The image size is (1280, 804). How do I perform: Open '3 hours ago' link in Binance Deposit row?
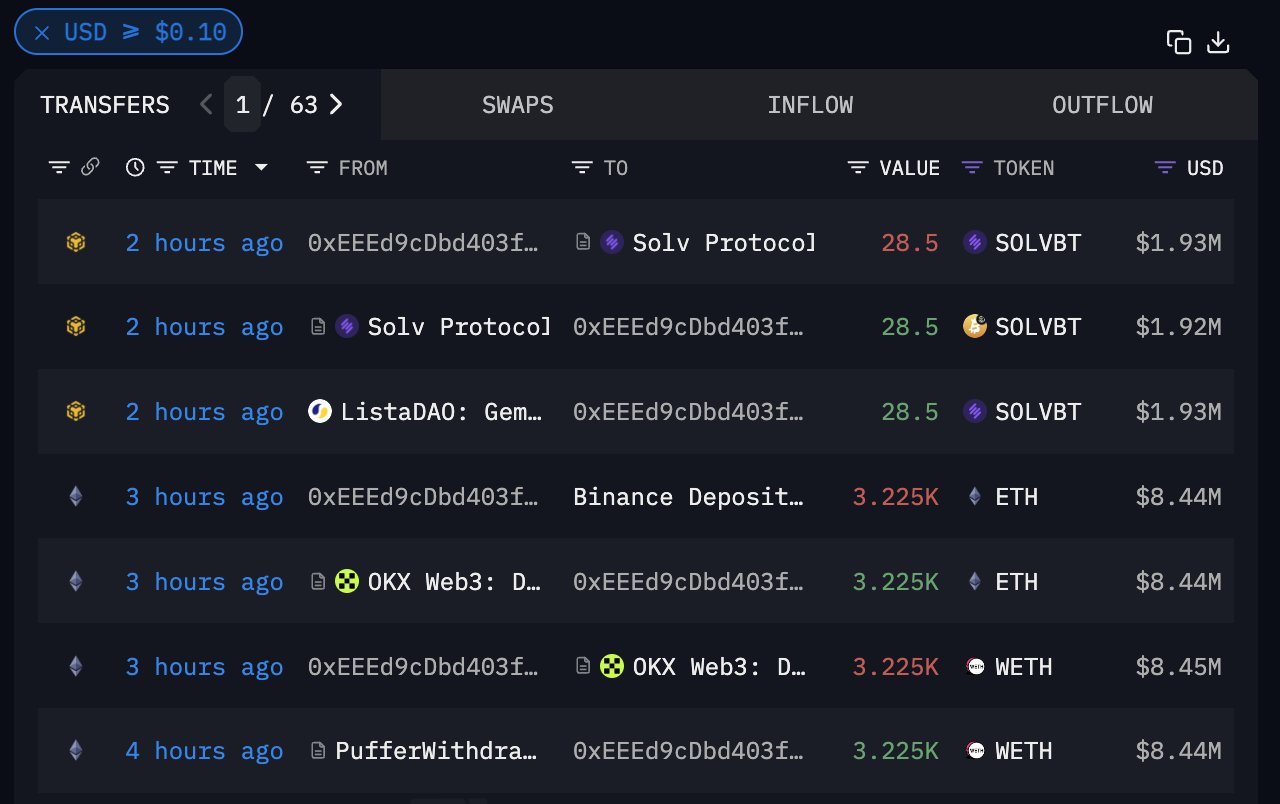(204, 497)
